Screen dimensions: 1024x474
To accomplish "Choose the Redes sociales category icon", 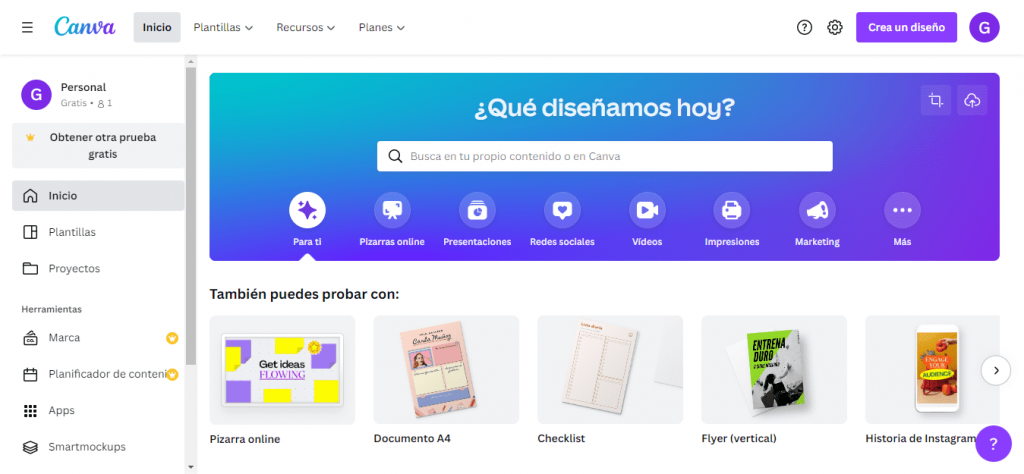I will pos(562,210).
